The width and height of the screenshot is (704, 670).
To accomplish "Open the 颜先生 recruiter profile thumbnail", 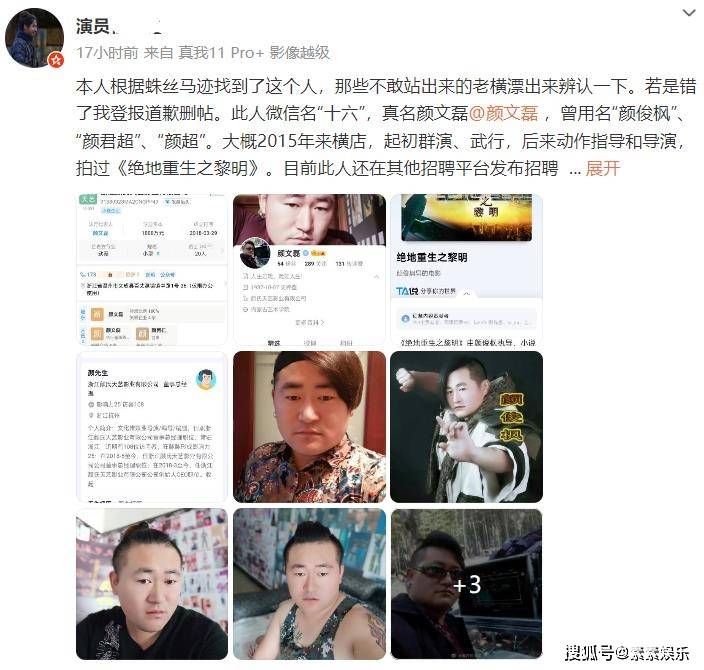I will tap(152, 427).
